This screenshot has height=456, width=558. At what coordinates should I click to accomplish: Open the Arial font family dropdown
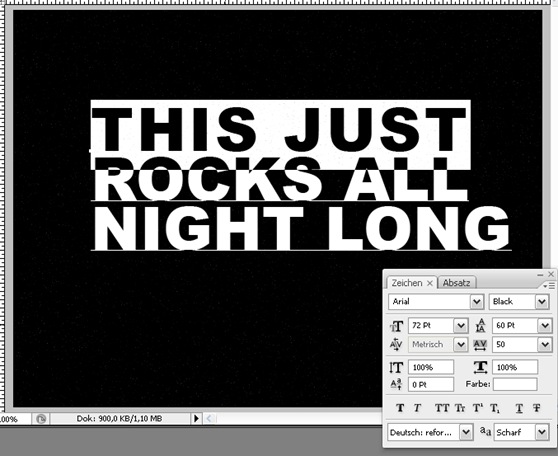click(x=477, y=302)
